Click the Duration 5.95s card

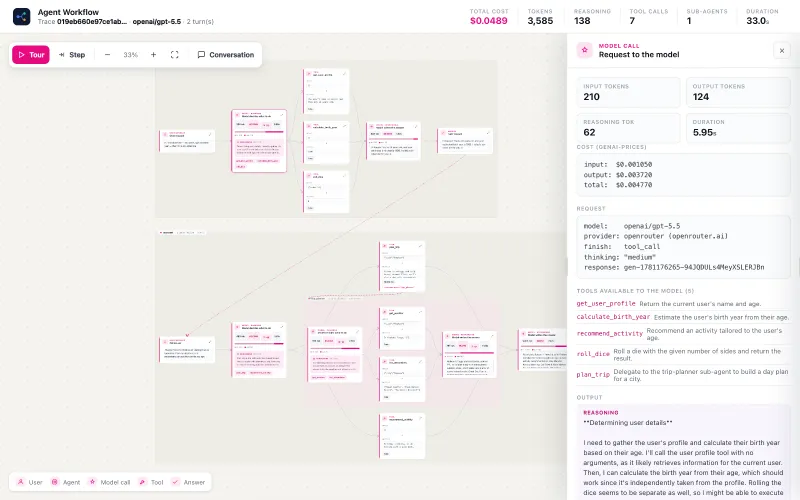(738, 128)
